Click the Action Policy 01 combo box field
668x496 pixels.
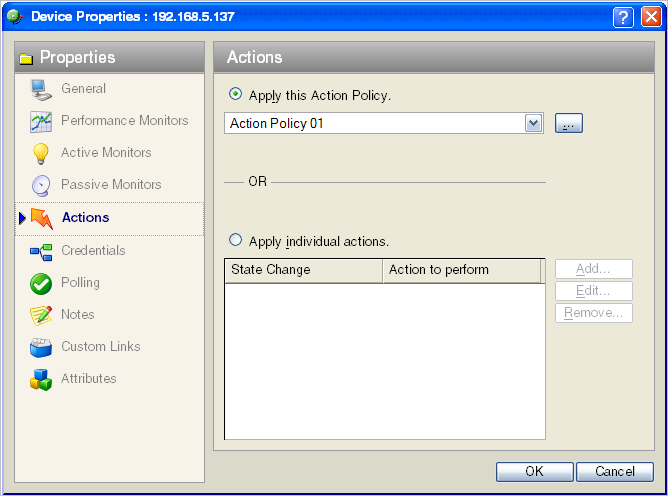pos(383,123)
